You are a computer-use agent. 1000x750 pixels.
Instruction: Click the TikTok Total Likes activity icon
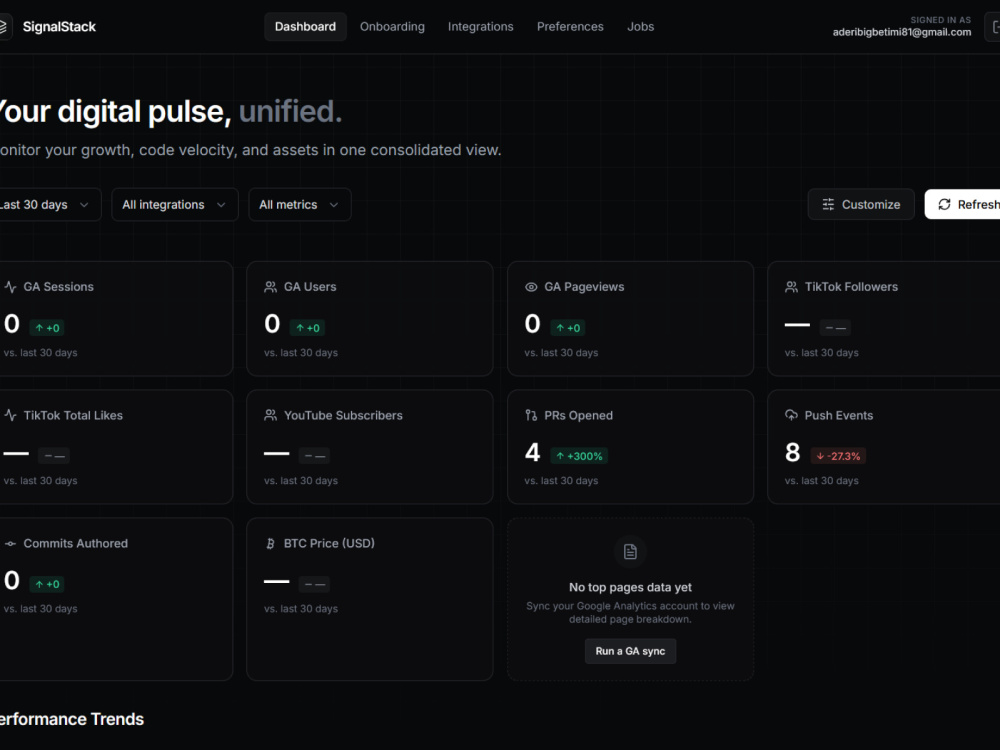point(10,415)
